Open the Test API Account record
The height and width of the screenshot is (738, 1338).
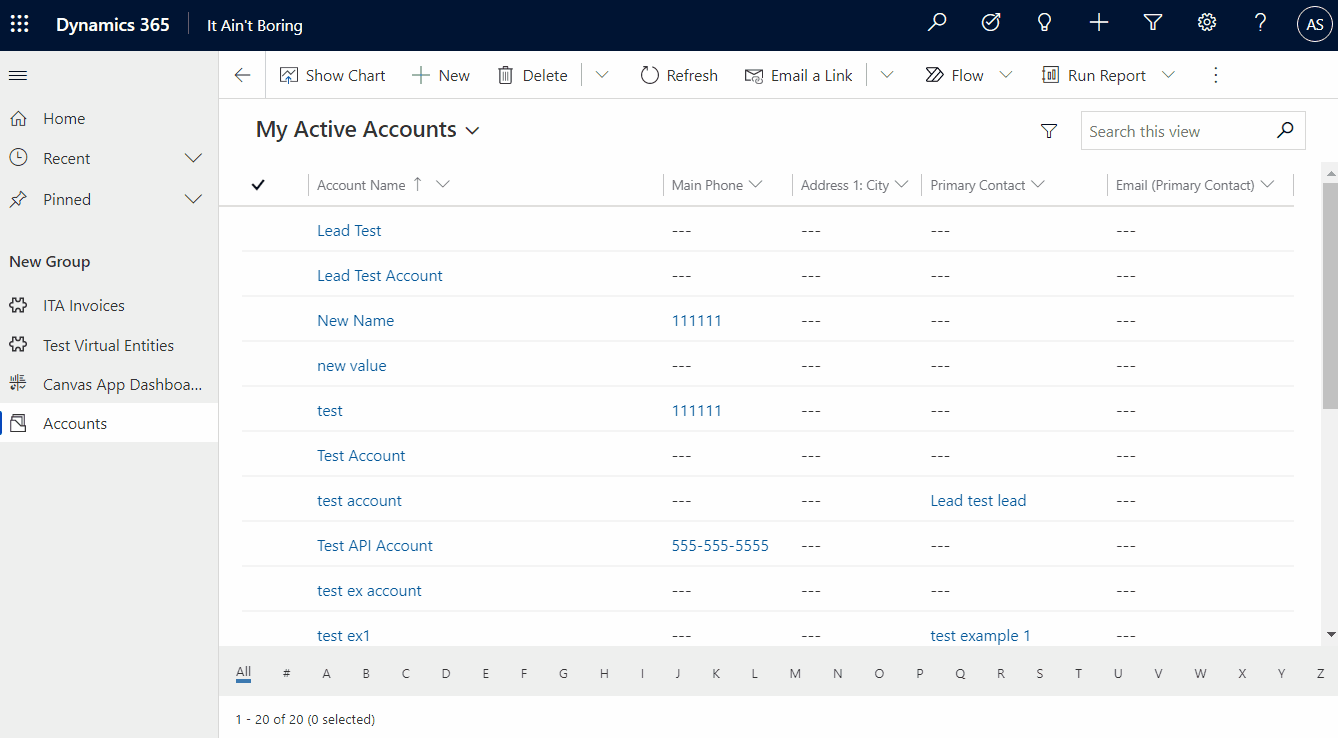point(375,546)
